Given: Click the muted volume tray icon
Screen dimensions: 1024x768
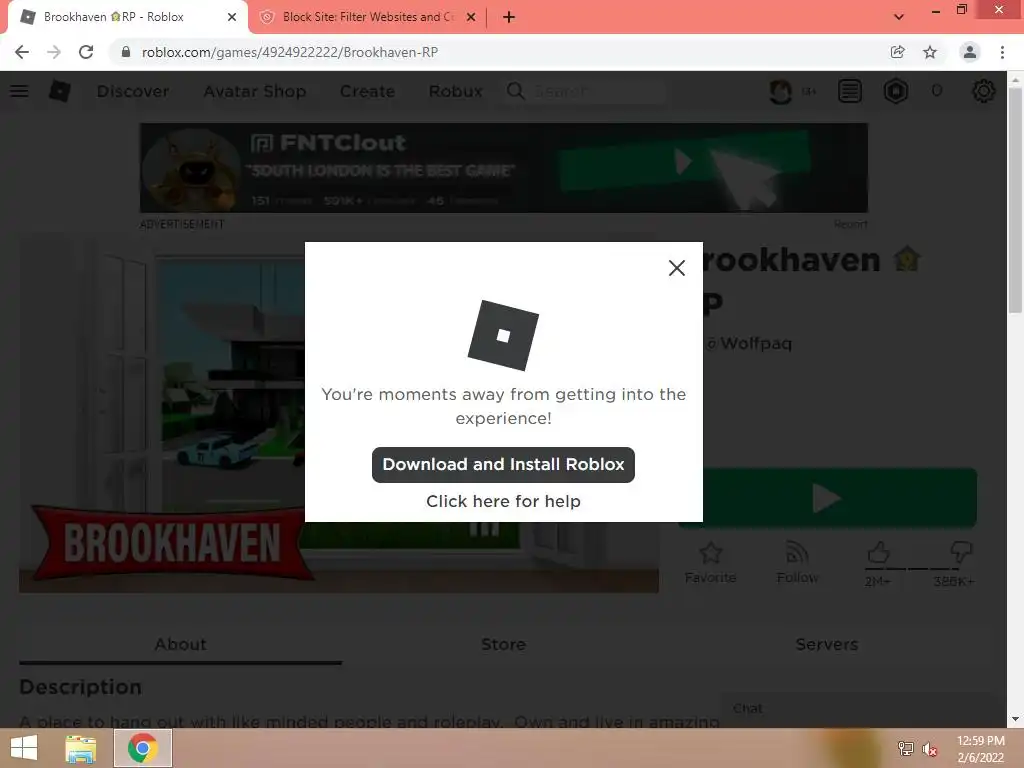Looking at the screenshot, I should [x=930, y=749].
